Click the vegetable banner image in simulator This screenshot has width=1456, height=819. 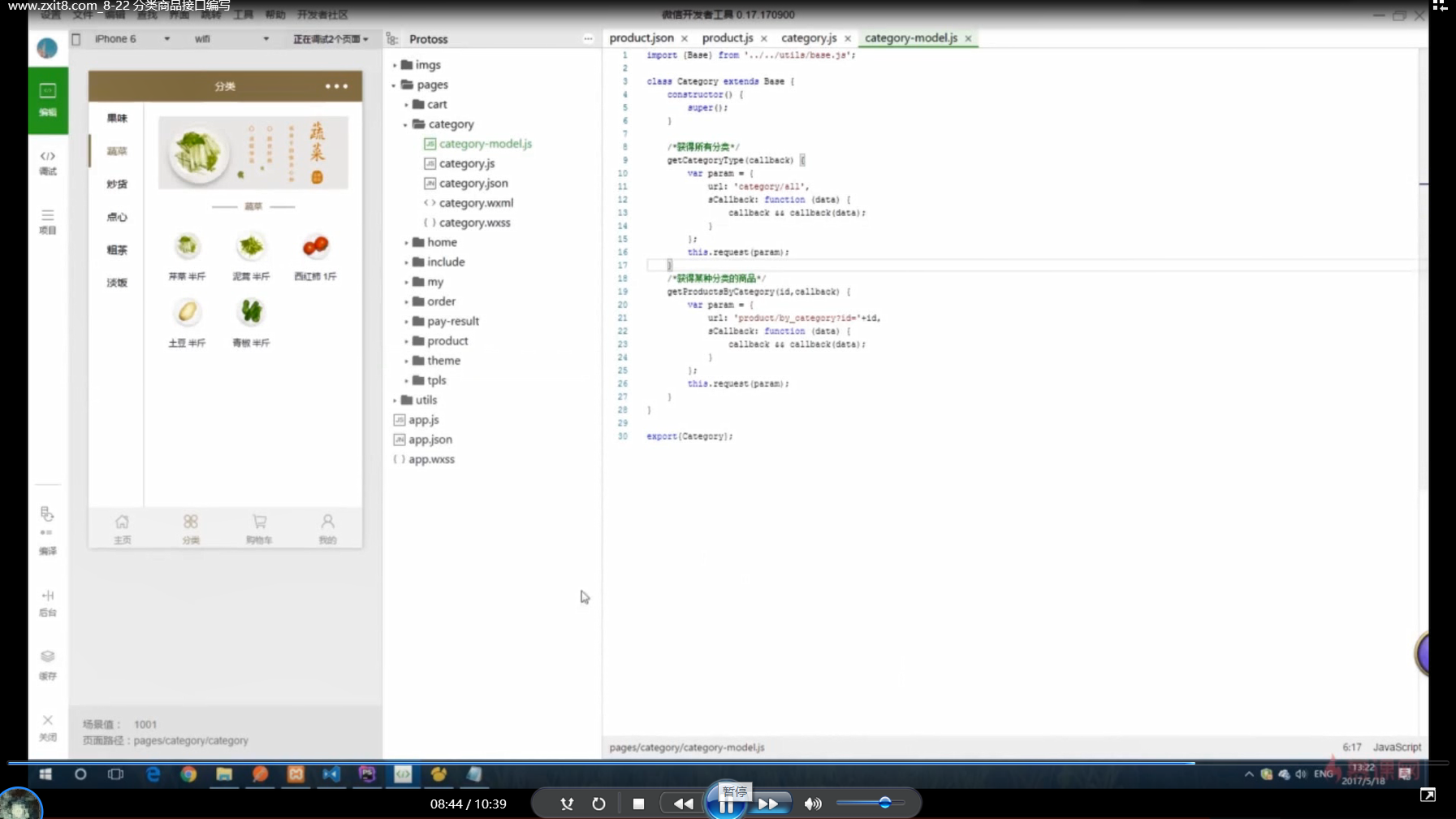(x=253, y=153)
